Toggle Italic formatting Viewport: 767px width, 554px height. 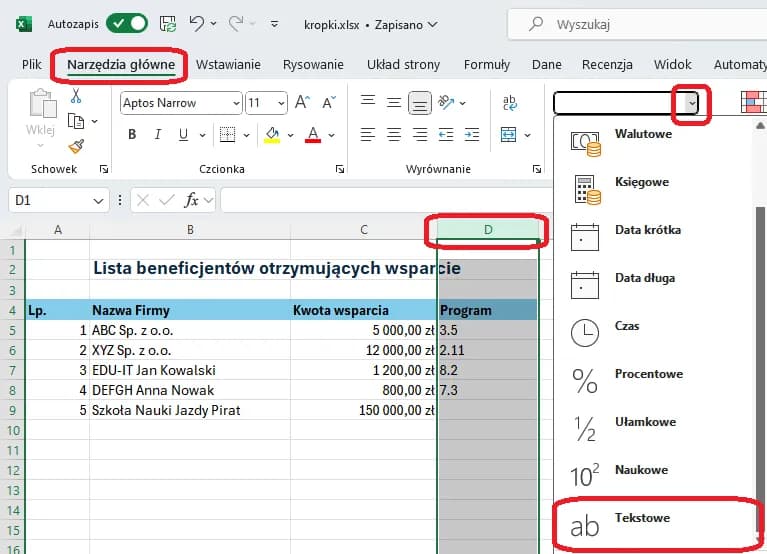coord(157,135)
